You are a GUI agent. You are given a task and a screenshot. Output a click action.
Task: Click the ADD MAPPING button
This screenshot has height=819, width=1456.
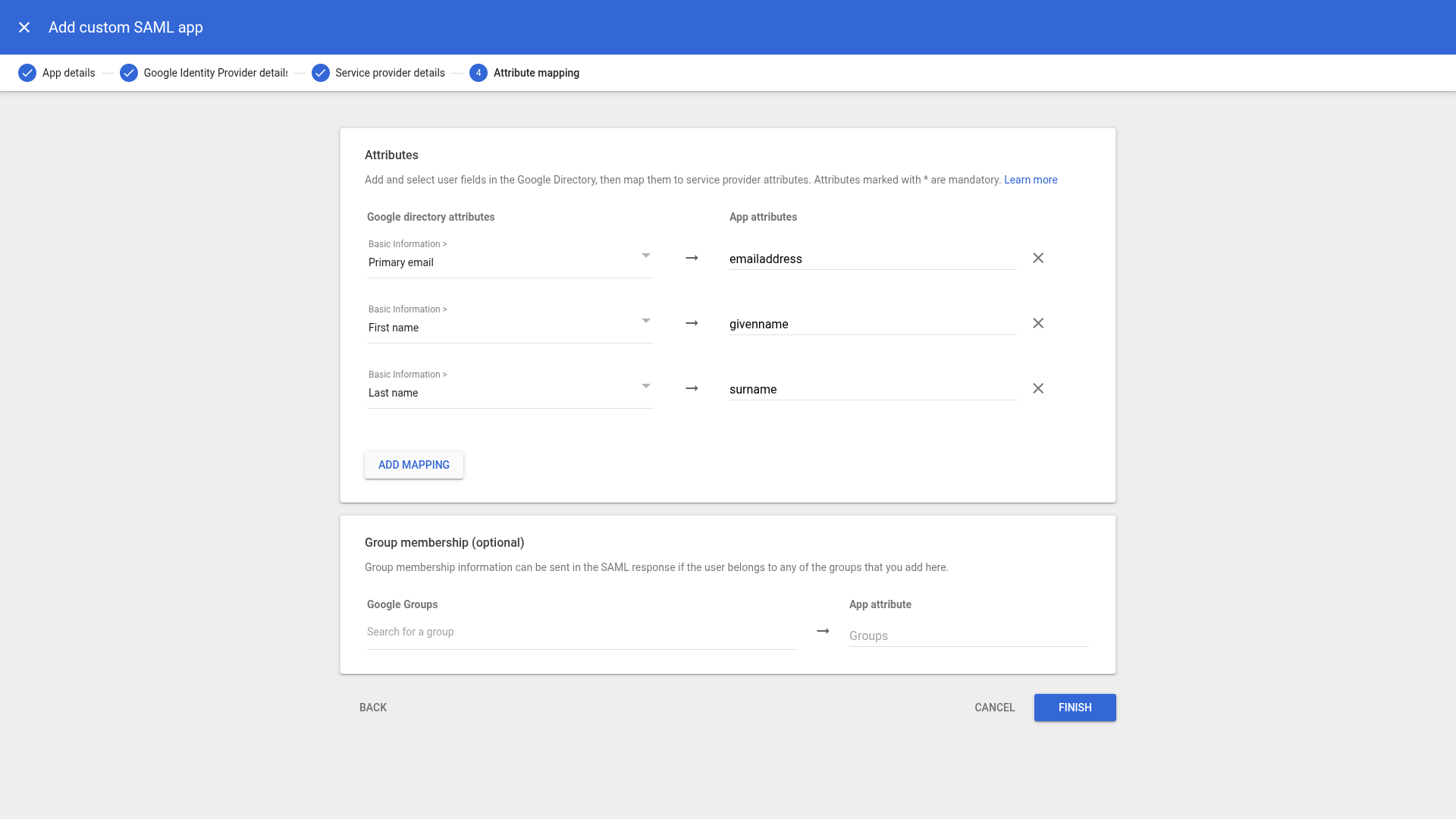[413, 464]
